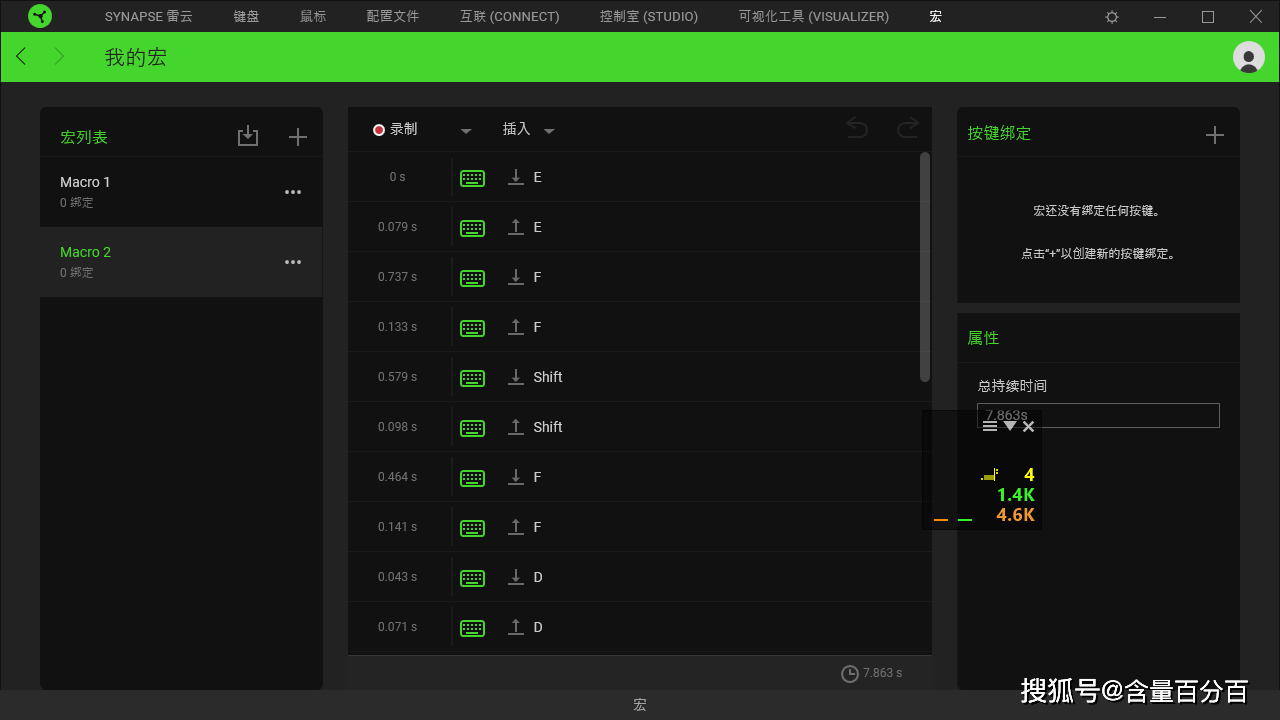Click keyboard icon in the 0.737 s row

tap(472, 278)
